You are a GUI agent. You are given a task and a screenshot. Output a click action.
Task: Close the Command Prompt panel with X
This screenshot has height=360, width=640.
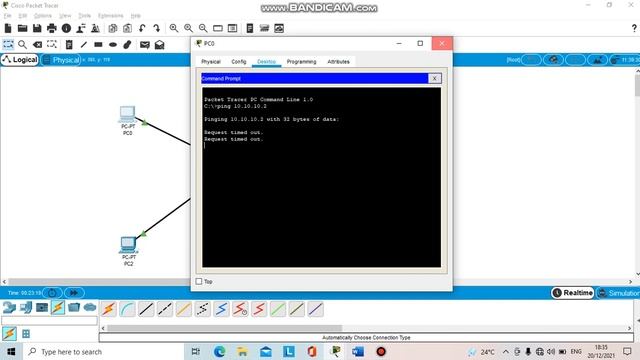435,78
